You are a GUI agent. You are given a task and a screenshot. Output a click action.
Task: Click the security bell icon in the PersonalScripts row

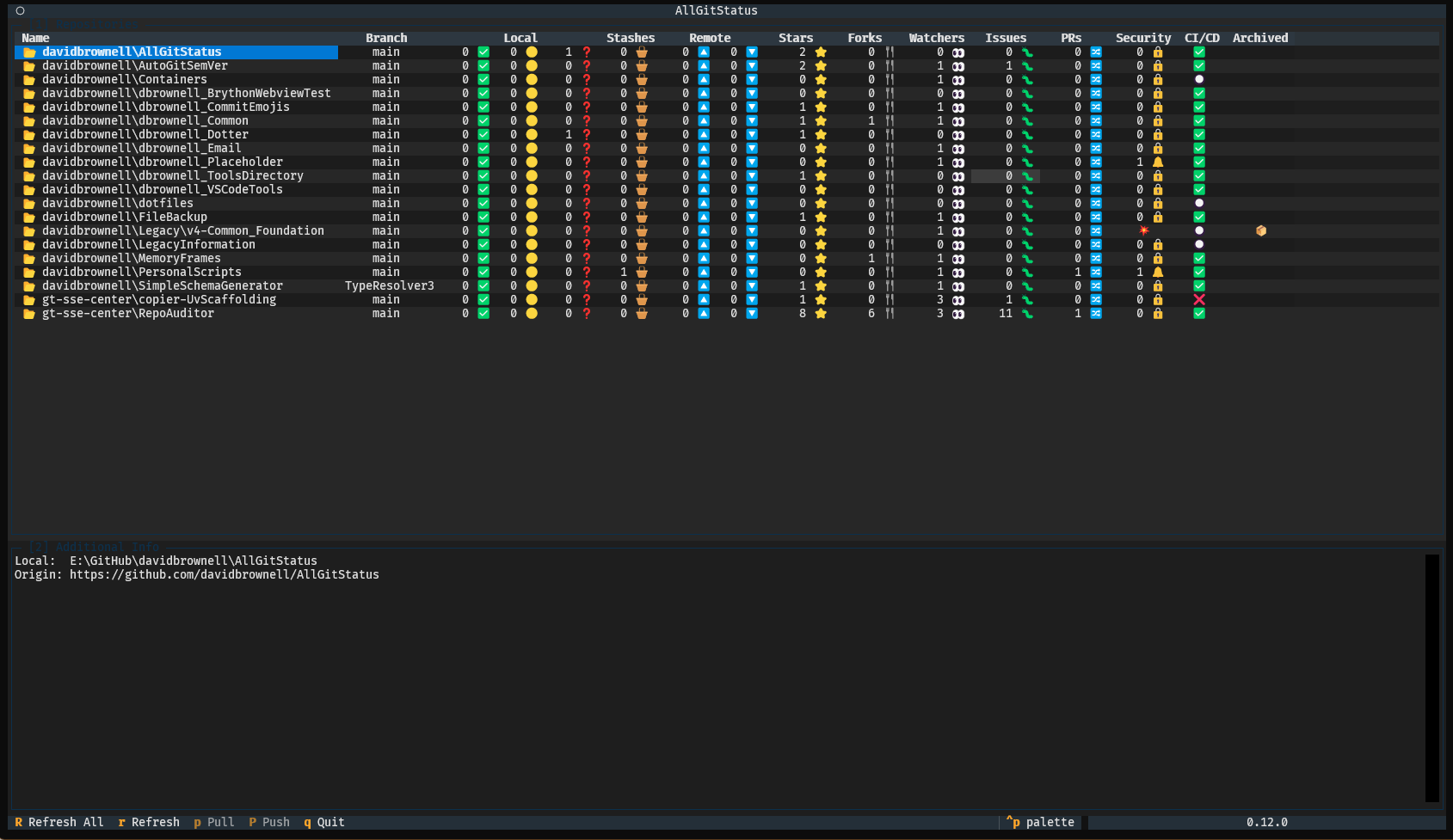coord(1158,273)
